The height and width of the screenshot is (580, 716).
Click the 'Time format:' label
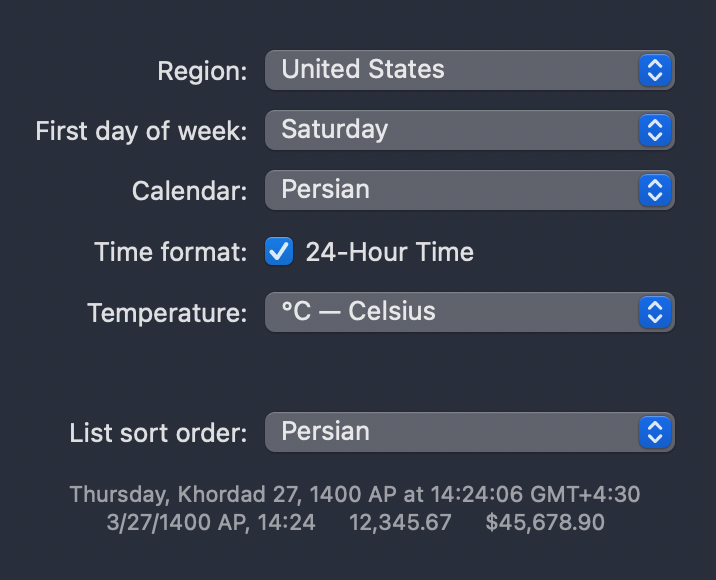coord(170,252)
